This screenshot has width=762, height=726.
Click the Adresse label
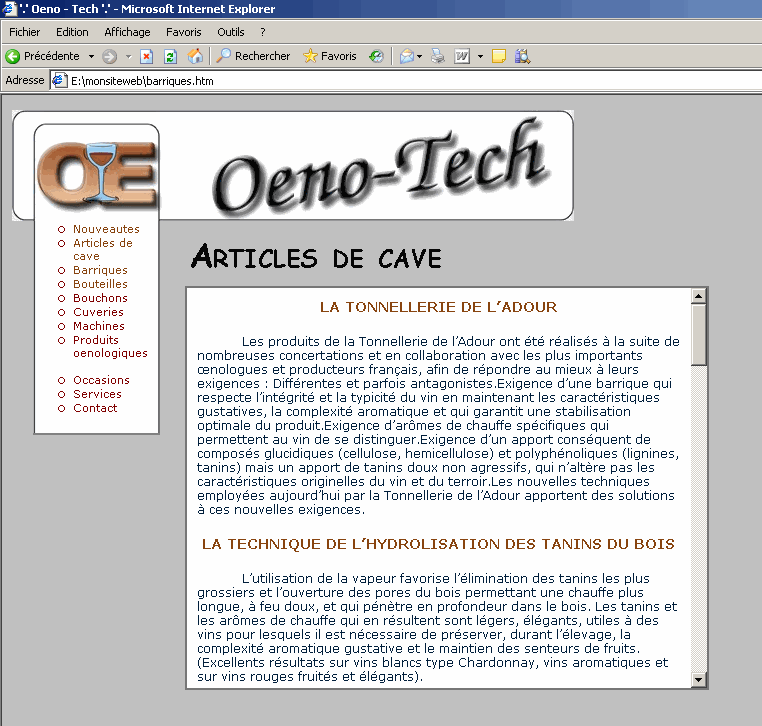(24, 80)
